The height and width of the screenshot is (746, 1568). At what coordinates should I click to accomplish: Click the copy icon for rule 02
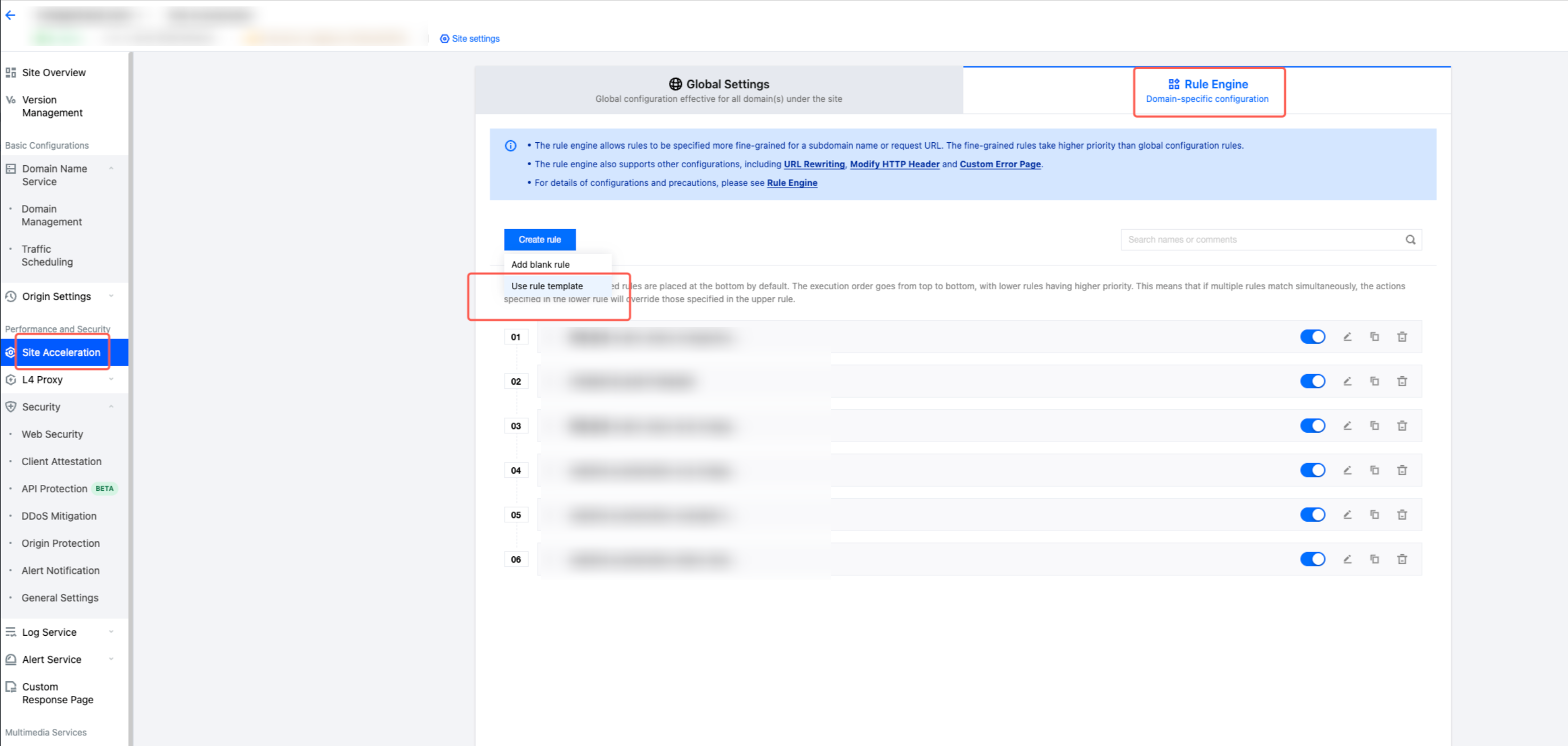[x=1375, y=381]
